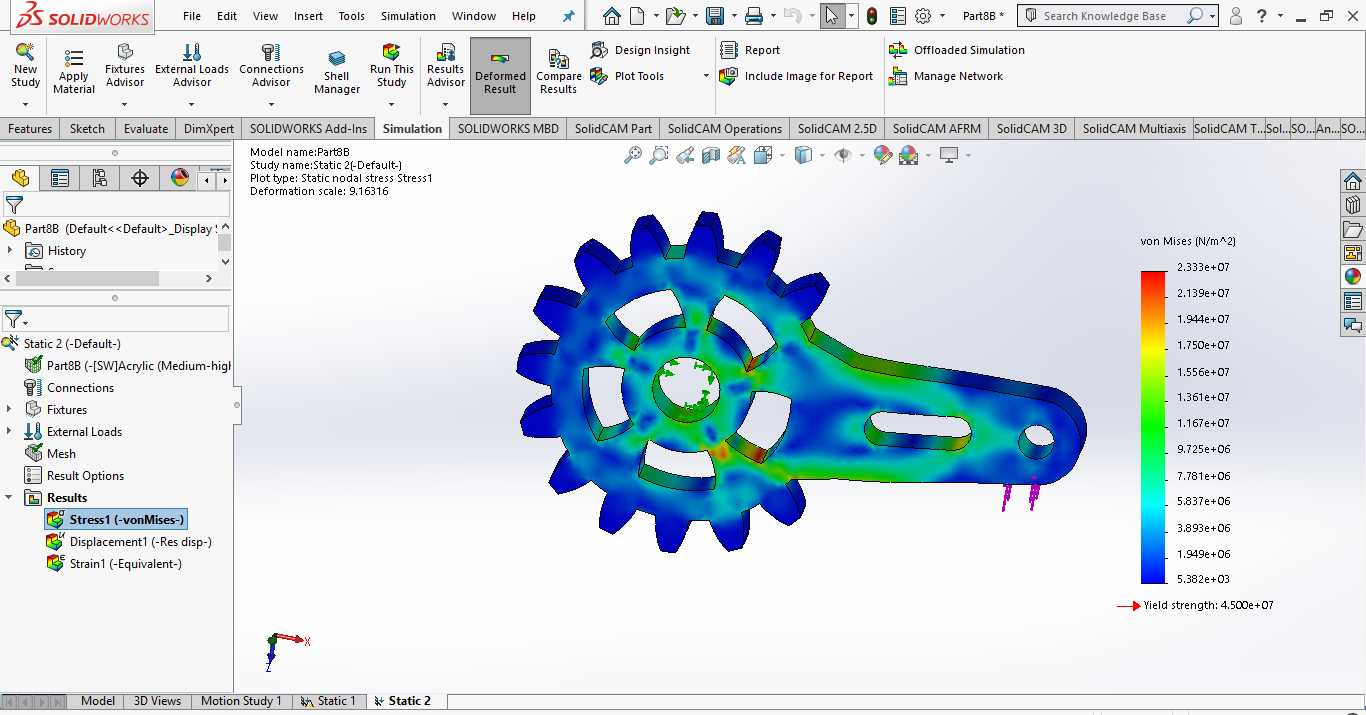Open an existing document
Viewport: 1366px width, 715px height.
point(676,16)
